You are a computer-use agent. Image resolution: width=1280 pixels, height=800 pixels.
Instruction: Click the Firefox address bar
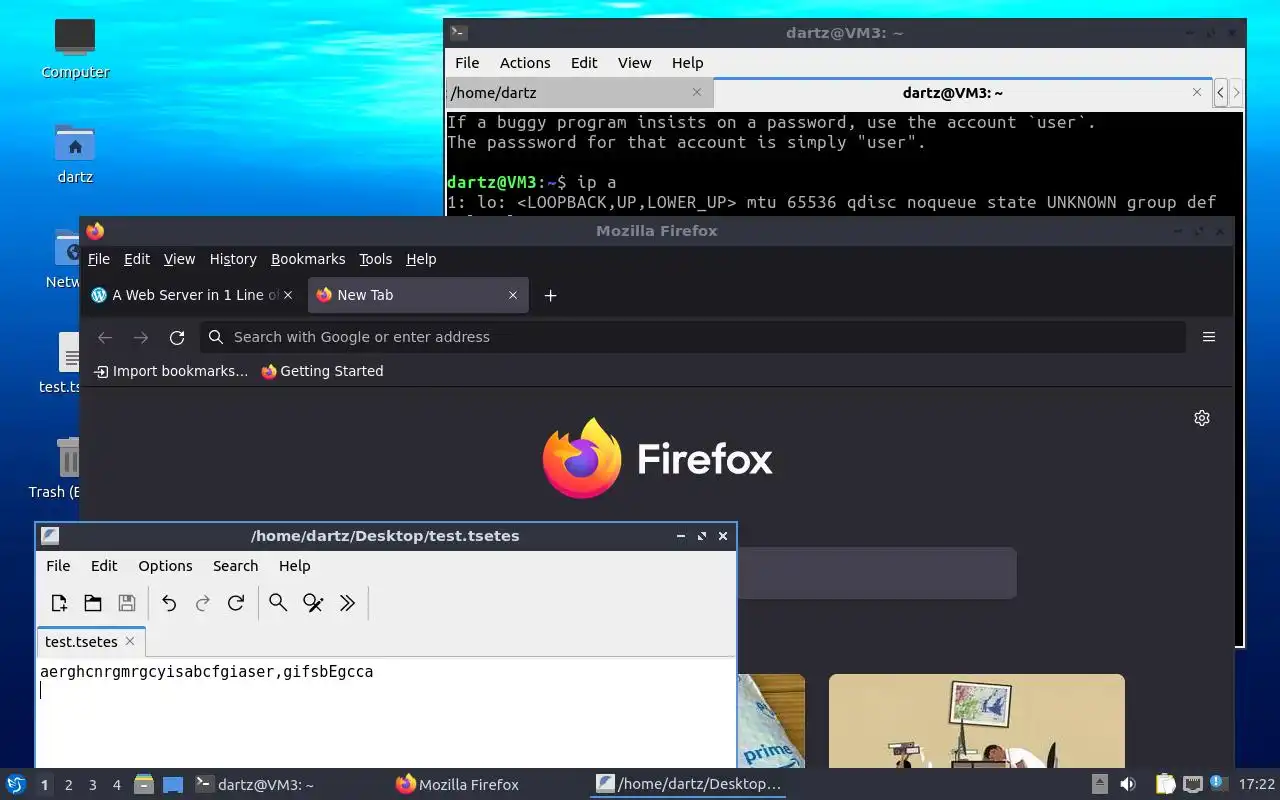coord(692,337)
